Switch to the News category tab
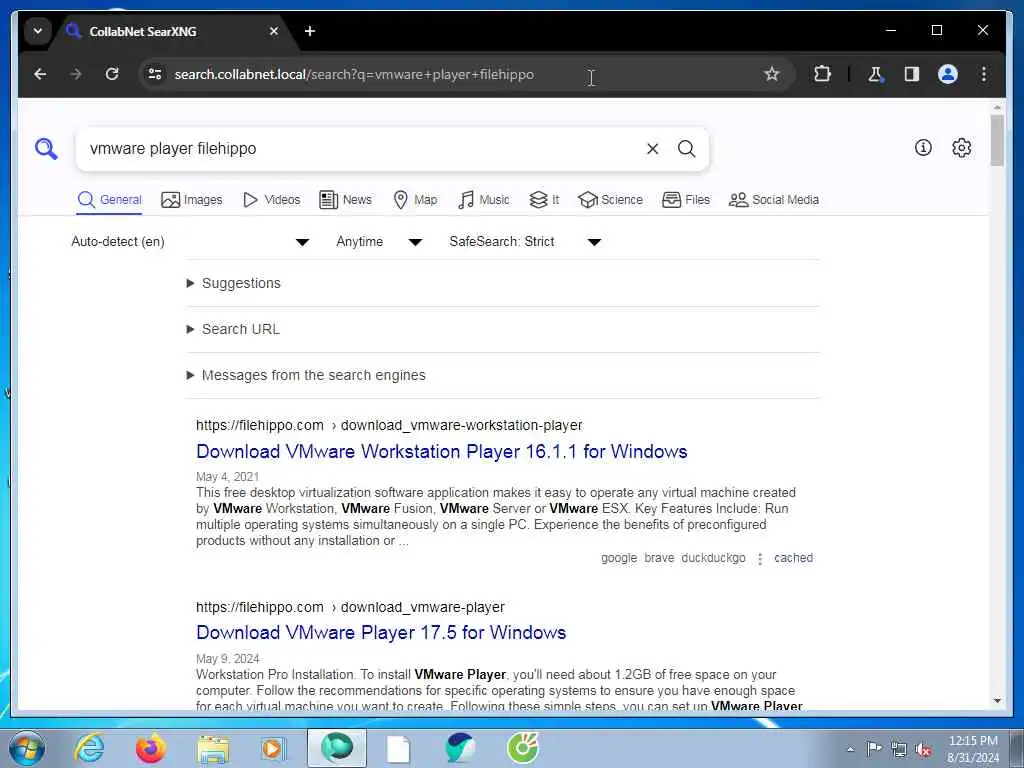 point(345,200)
